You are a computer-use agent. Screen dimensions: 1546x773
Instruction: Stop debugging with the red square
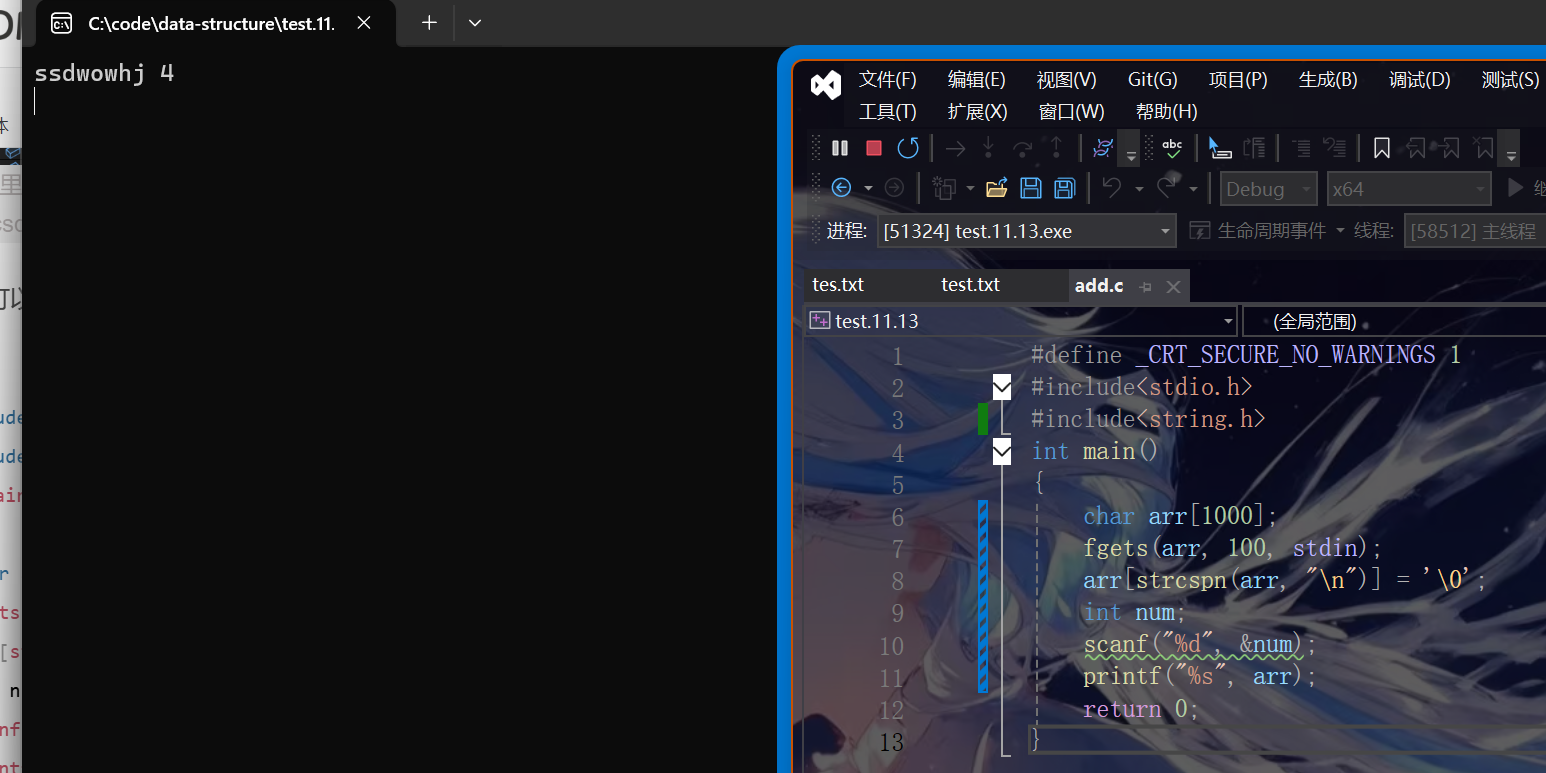(874, 148)
